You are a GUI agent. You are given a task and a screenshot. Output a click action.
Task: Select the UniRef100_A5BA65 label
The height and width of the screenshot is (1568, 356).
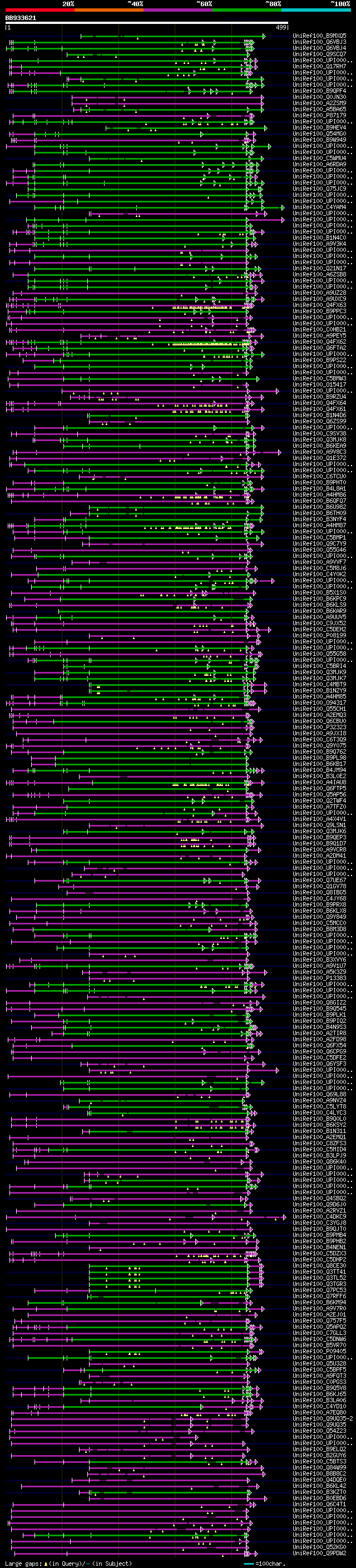coord(319,109)
